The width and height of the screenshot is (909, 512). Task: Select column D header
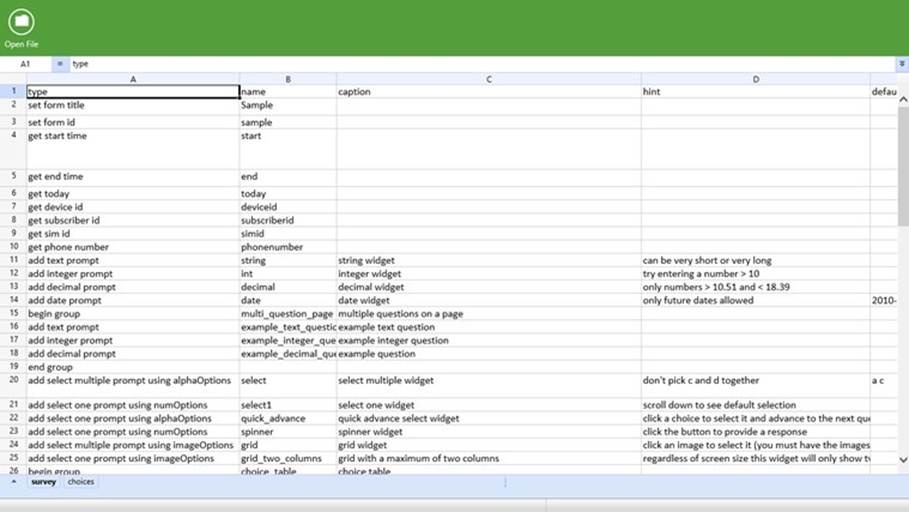[x=755, y=79]
